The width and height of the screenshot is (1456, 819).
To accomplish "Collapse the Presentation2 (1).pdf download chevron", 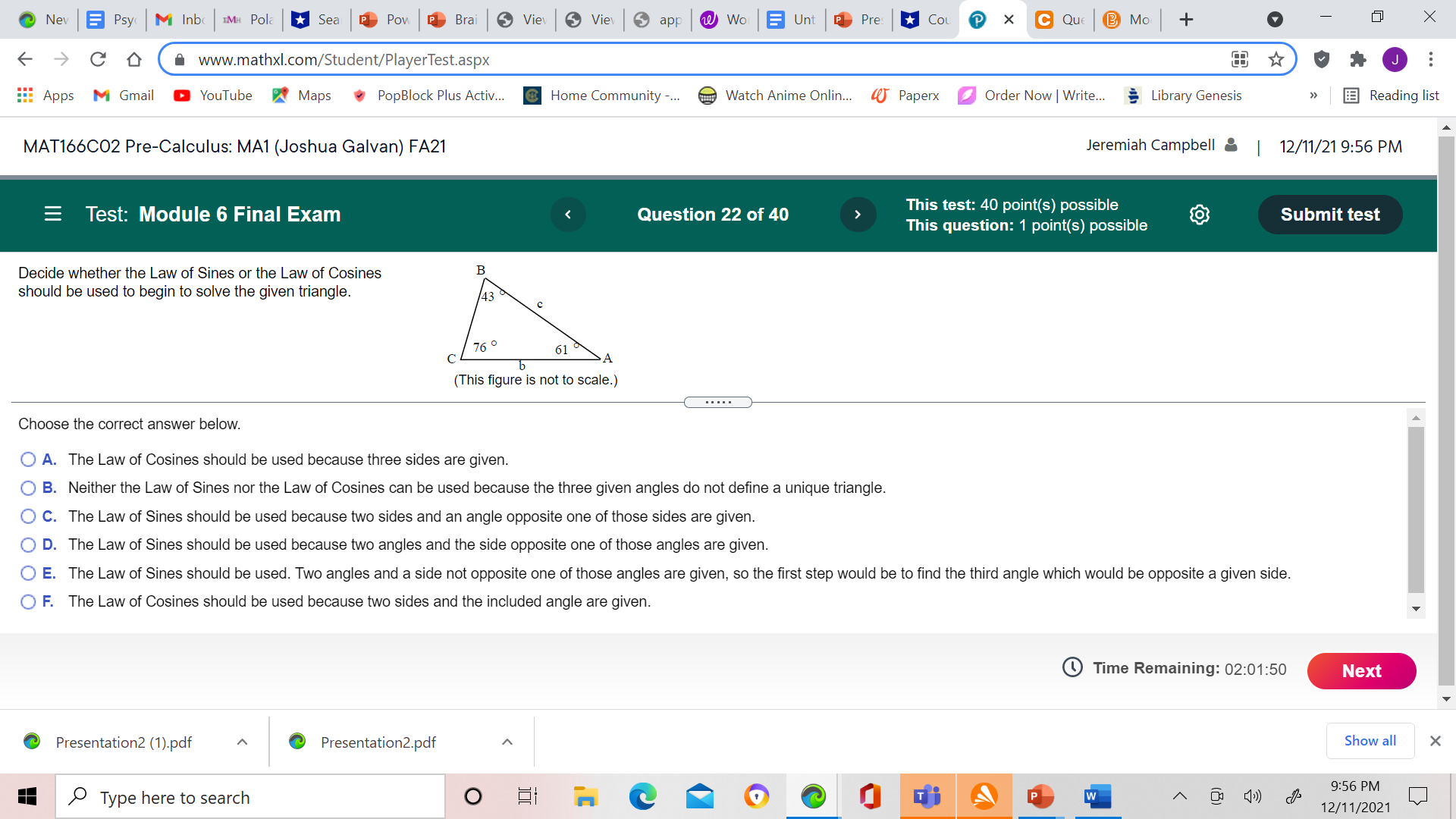I will [x=242, y=742].
